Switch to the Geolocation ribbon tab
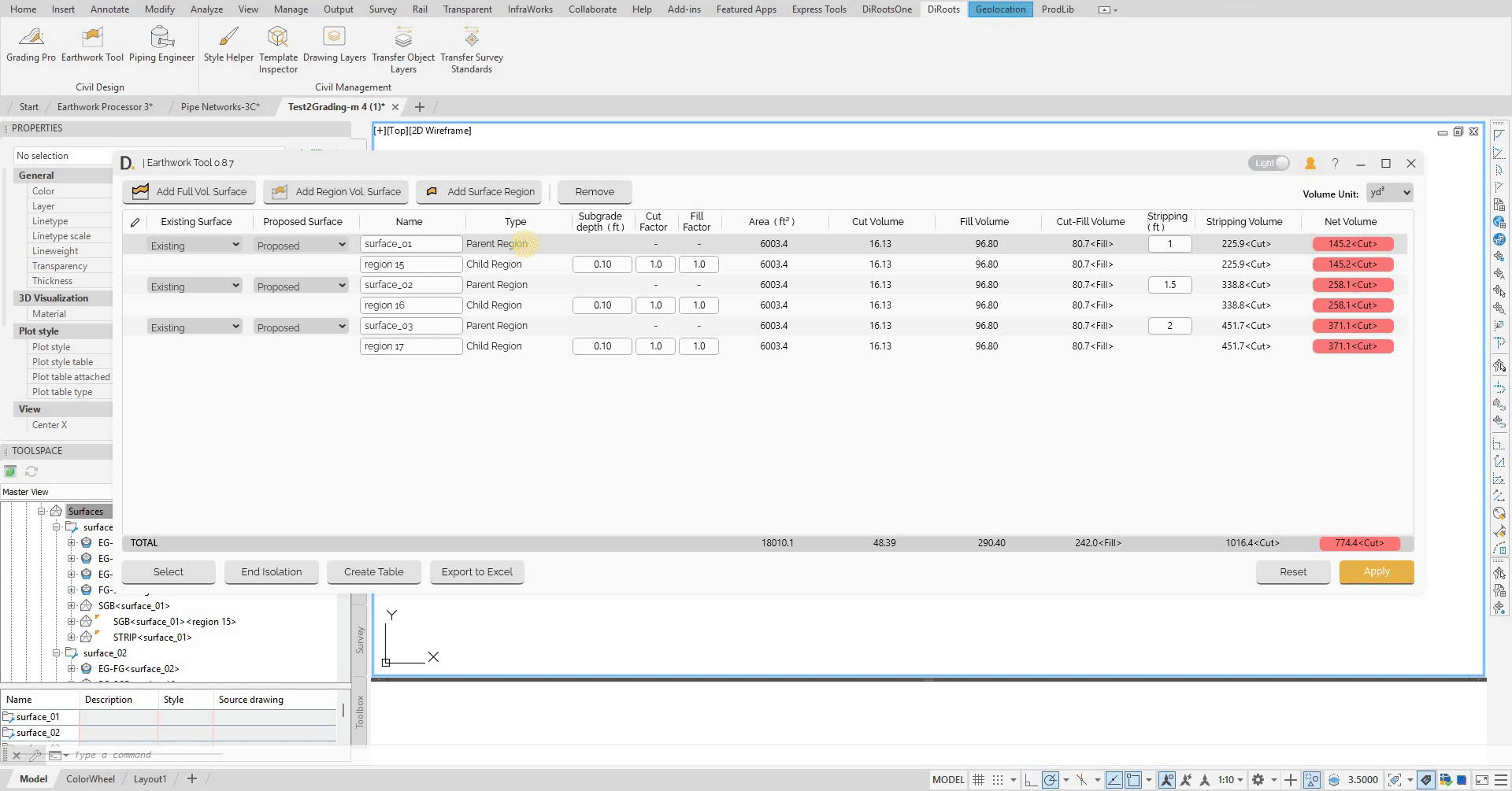The height and width of the screenshot is (791, 1512). tap(1000, 9)
